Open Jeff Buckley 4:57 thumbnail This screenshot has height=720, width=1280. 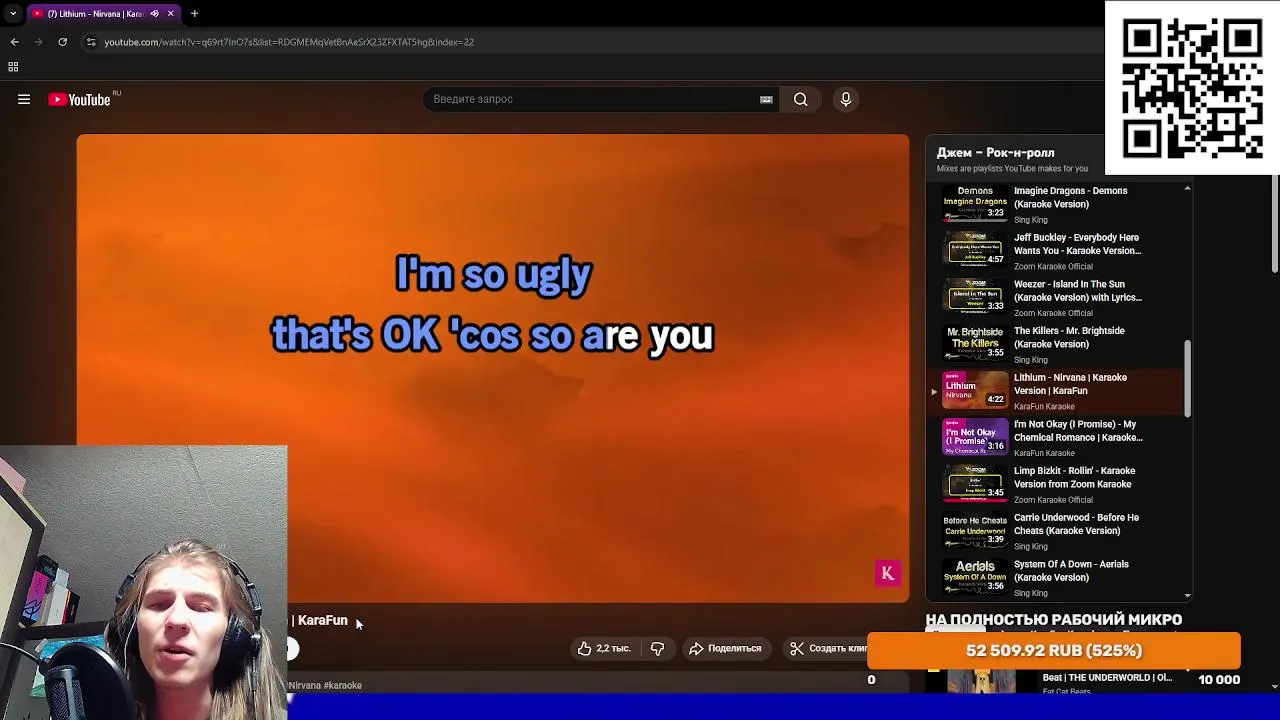tap(975, 249)
